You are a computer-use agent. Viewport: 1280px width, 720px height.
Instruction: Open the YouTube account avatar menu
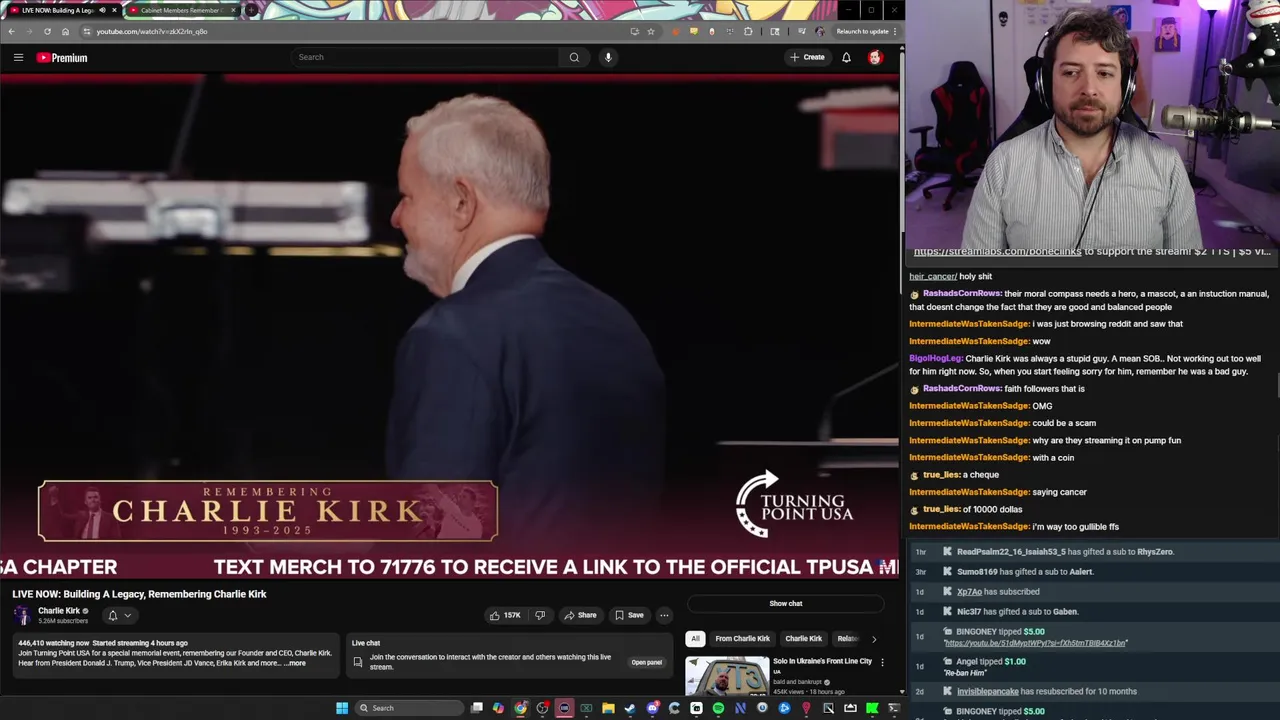tap(875, 57)
